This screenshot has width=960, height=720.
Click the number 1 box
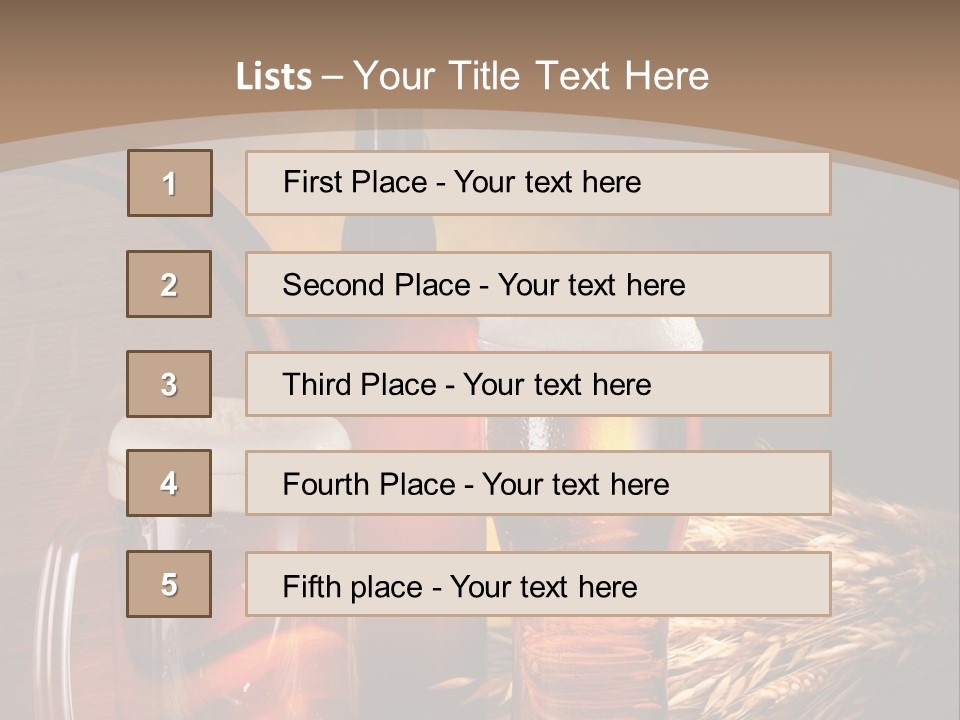tap(170, 183)
